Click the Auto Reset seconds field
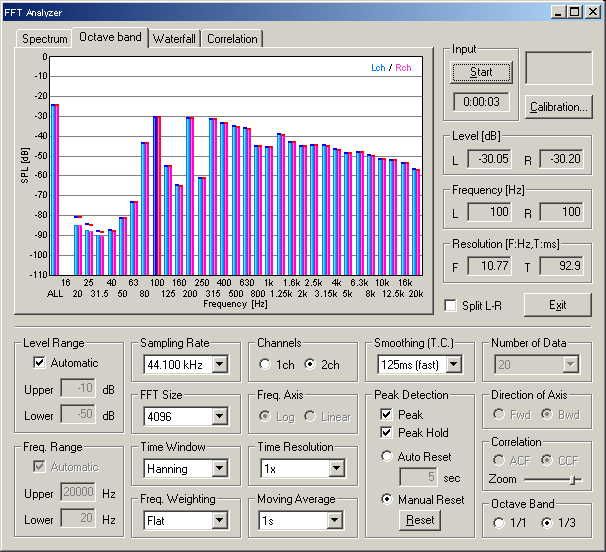This screenshot has height=552, width=606. coord(419,477)
